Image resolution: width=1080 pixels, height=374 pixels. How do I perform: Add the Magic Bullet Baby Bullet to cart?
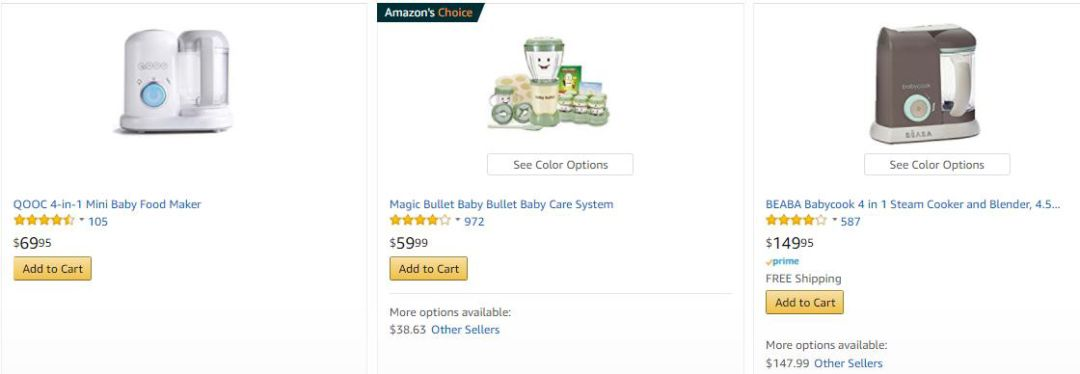(428, 269)
